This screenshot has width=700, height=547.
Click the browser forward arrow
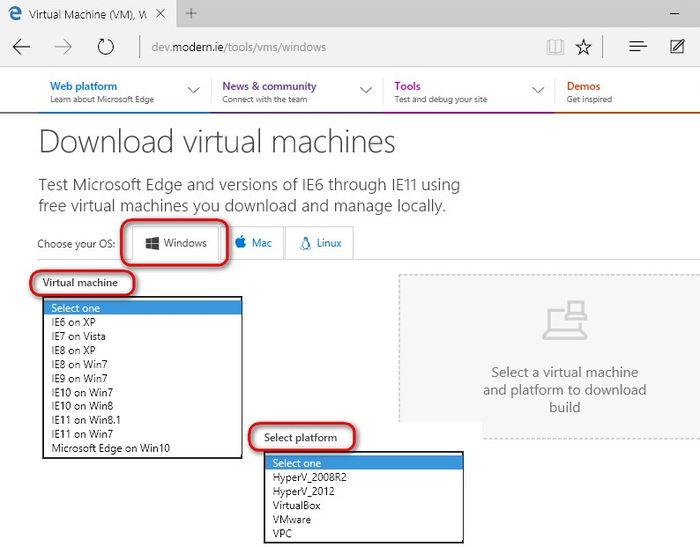63,47
